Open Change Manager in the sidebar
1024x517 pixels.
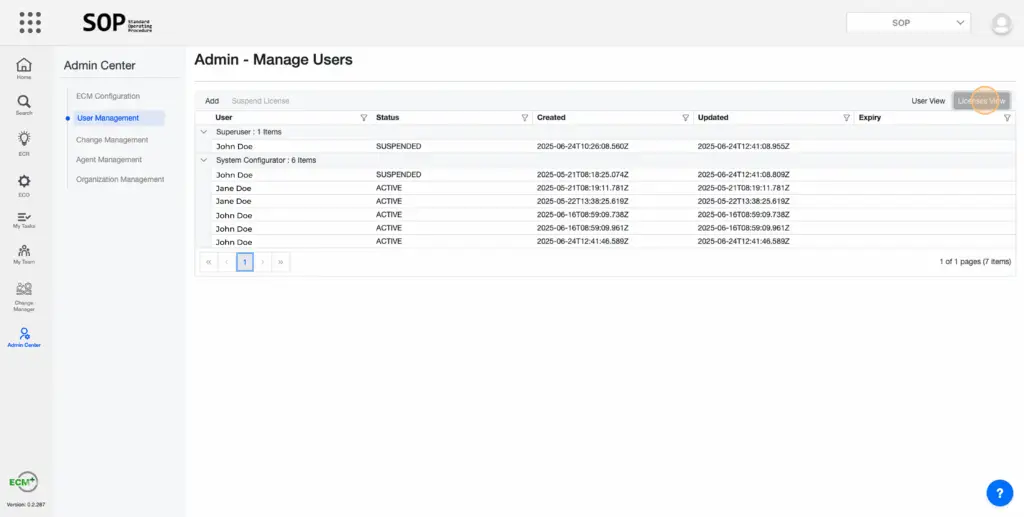click(x=24, y=296)
